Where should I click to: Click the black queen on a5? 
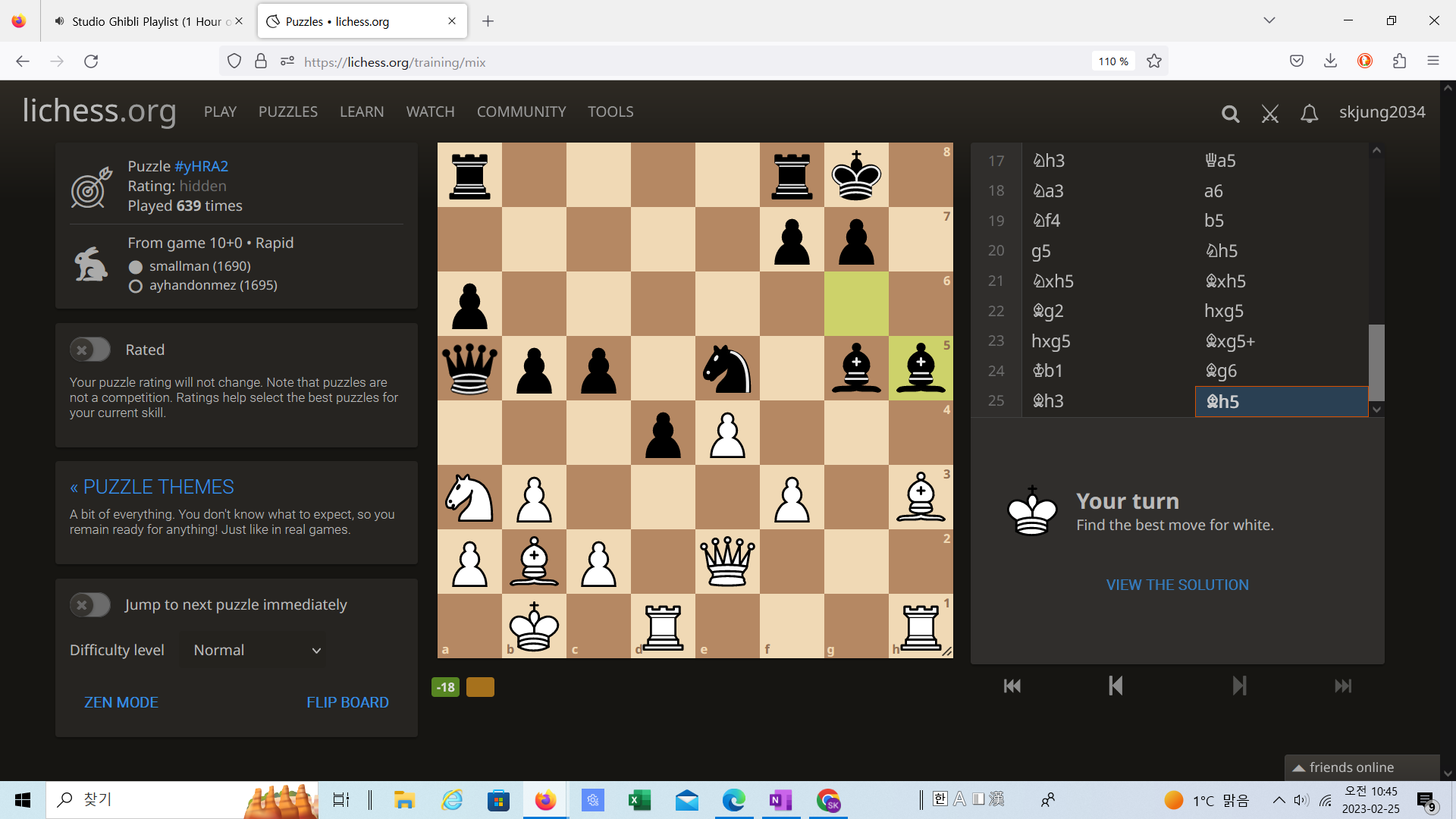pyautogui.click(x=469, y=369)
